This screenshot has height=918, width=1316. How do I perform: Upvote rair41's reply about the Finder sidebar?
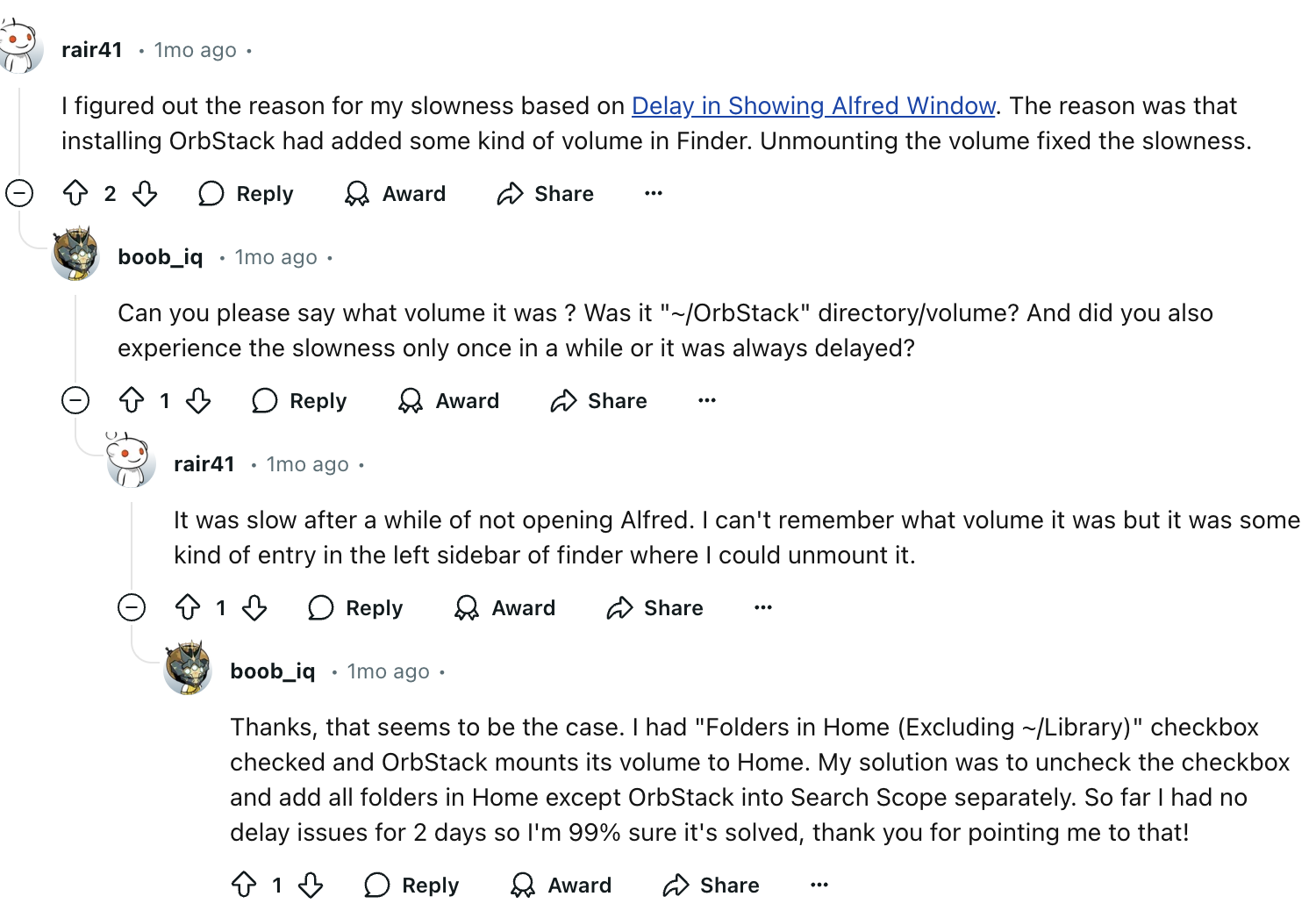pos(188,607)
